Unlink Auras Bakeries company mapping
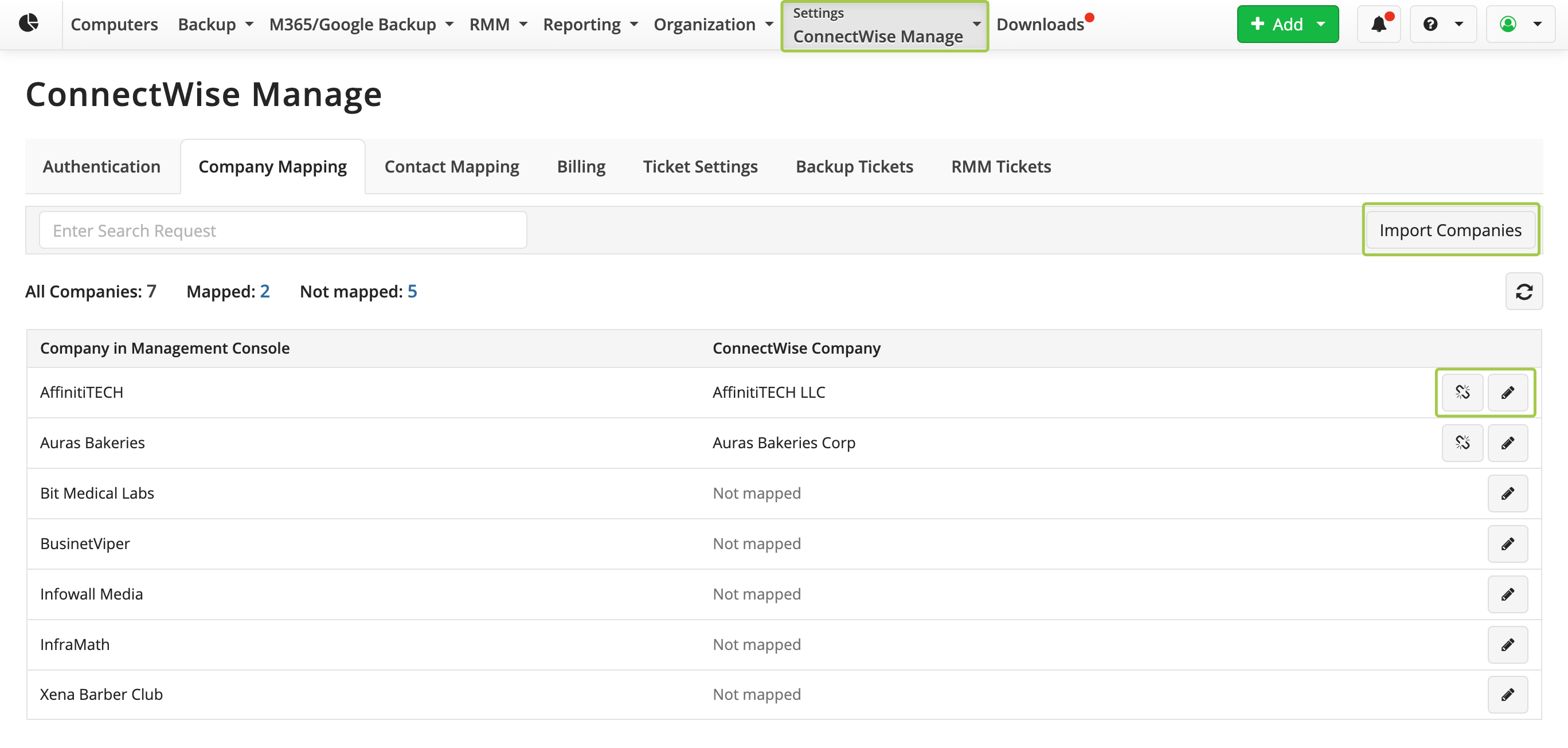 (1462, 443)
